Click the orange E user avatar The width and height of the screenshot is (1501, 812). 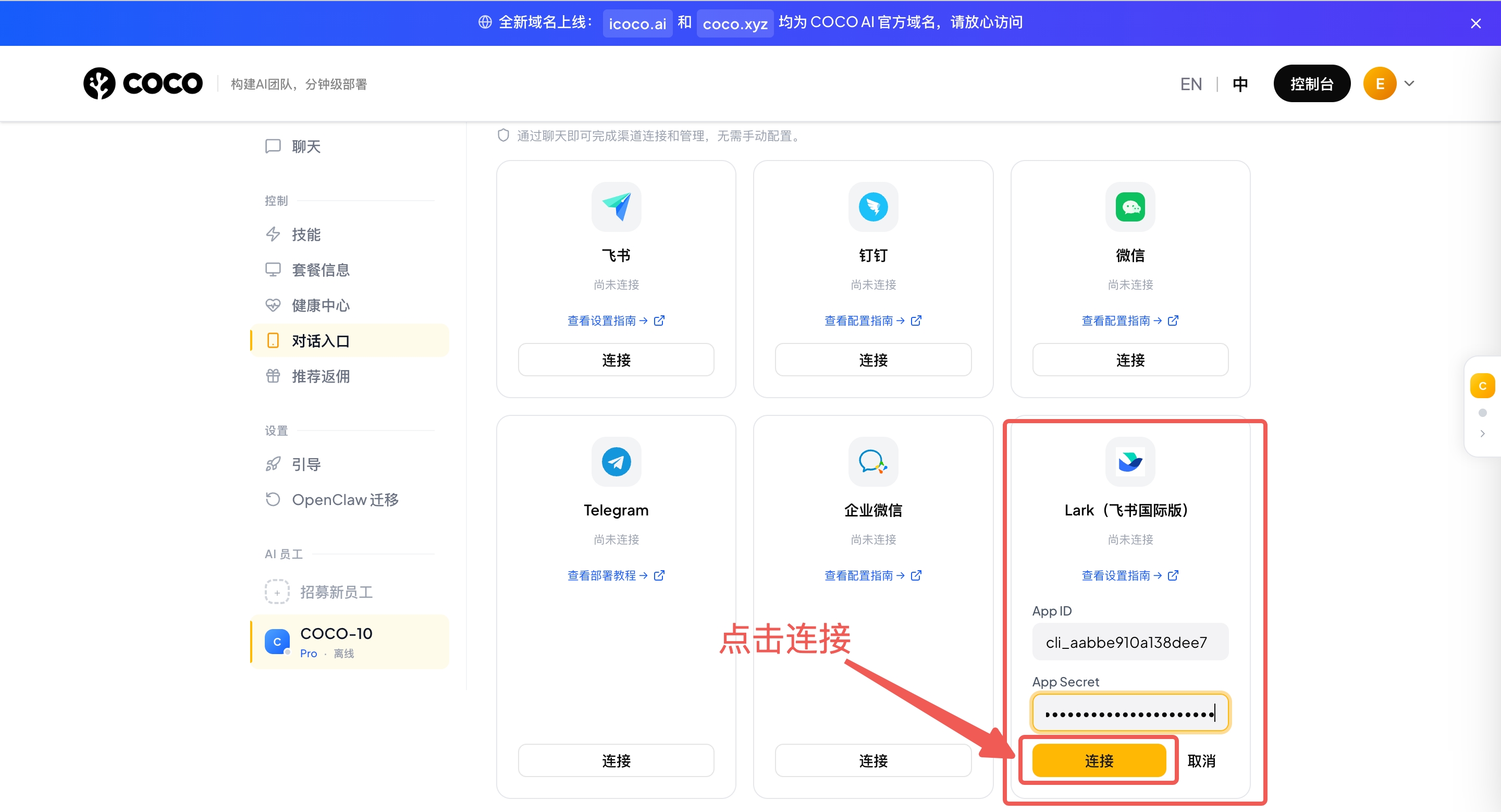pos(1379,83)
